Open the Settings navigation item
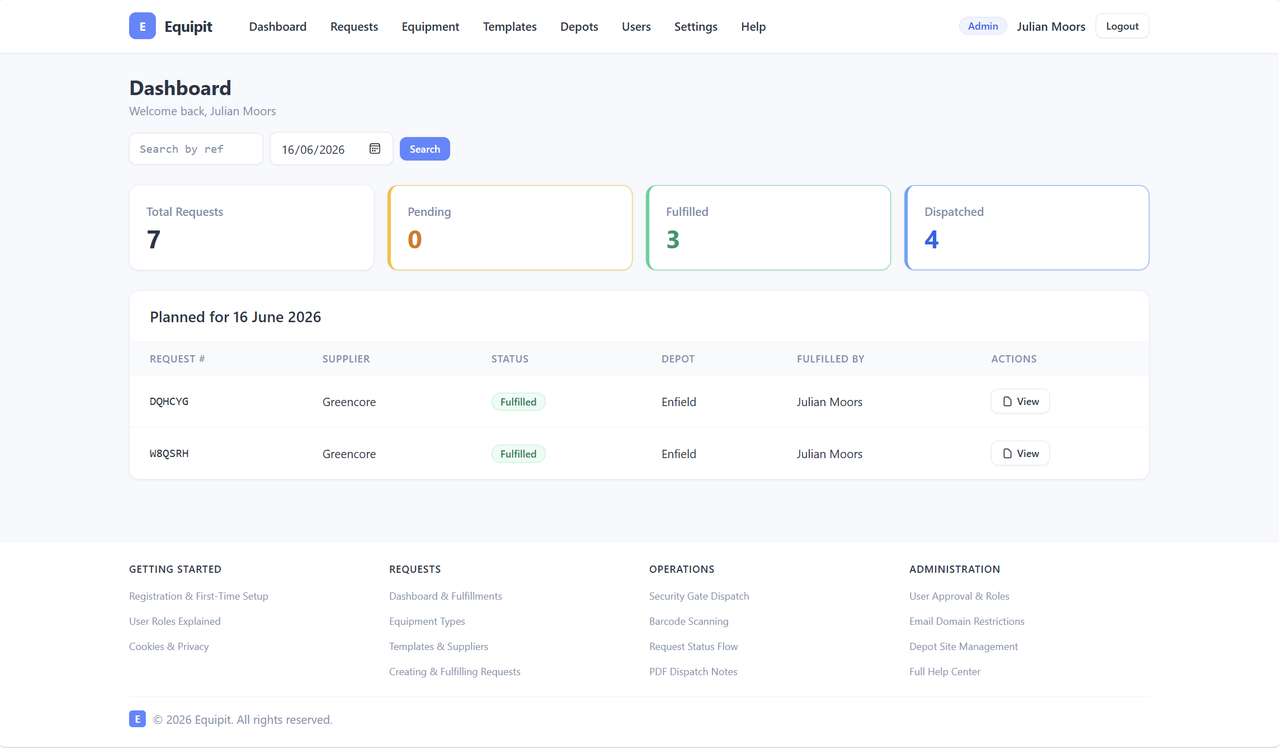 click(x=696, y=27)
